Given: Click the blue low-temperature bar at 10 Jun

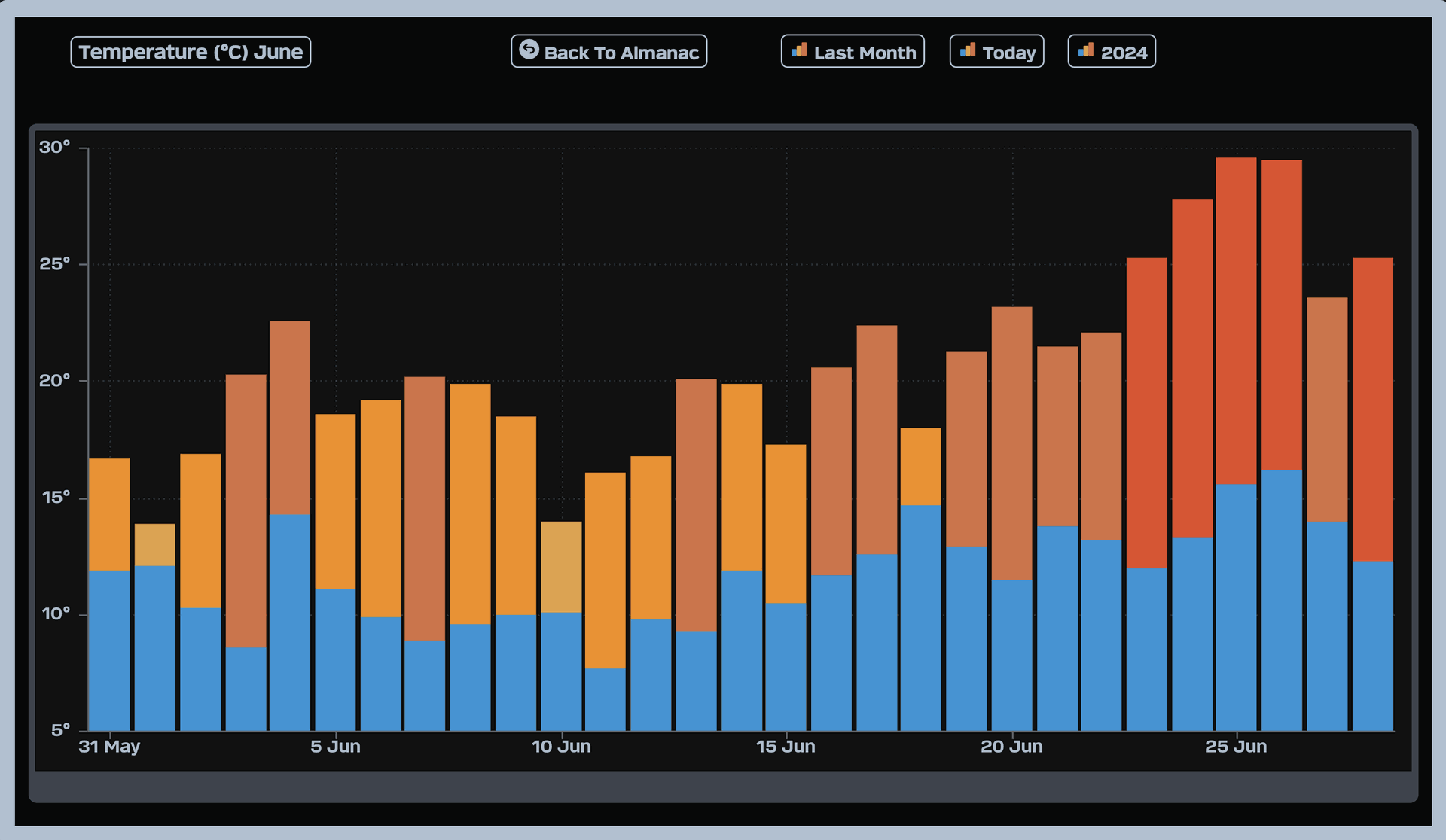Looking at the screenshot, I should coord(561,670).
